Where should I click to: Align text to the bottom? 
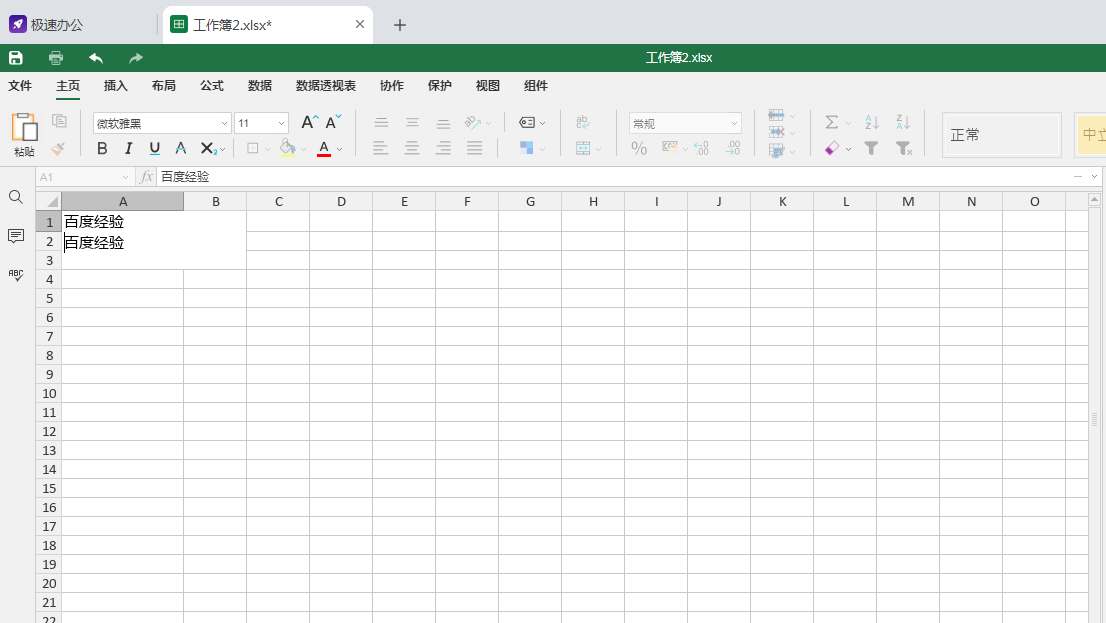[x=443, y=123]
